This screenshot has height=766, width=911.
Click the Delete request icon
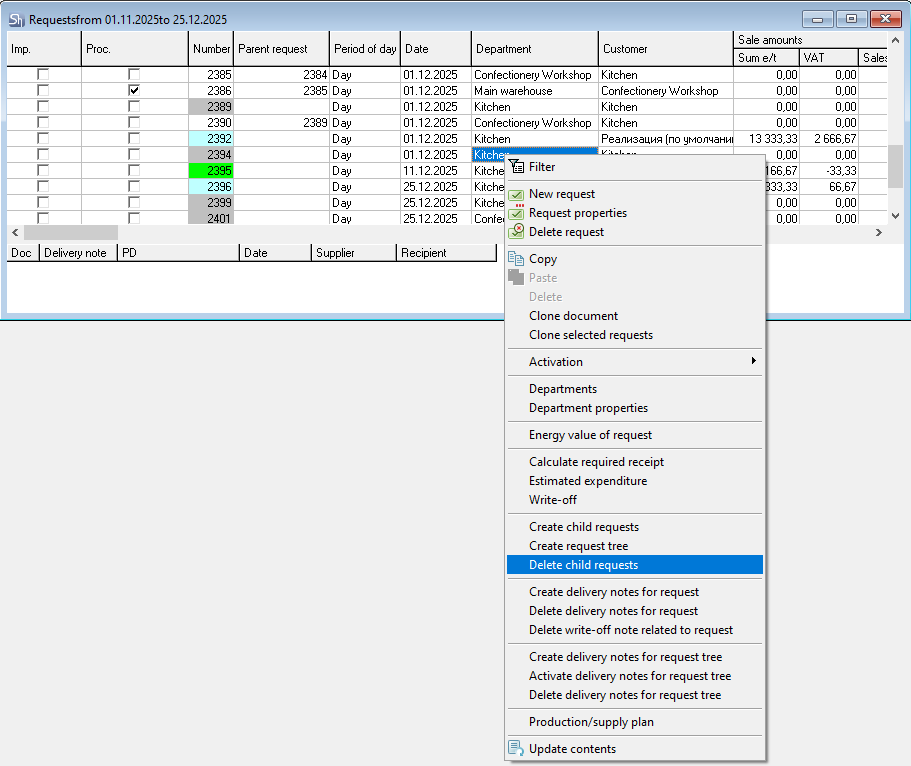tap(516, 232)
